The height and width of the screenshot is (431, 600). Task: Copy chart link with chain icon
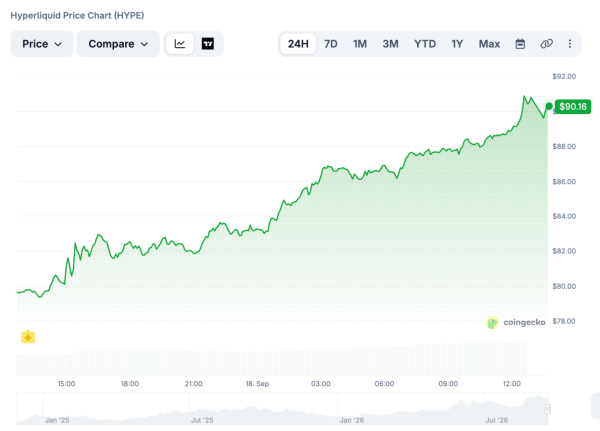click(546, 44)
